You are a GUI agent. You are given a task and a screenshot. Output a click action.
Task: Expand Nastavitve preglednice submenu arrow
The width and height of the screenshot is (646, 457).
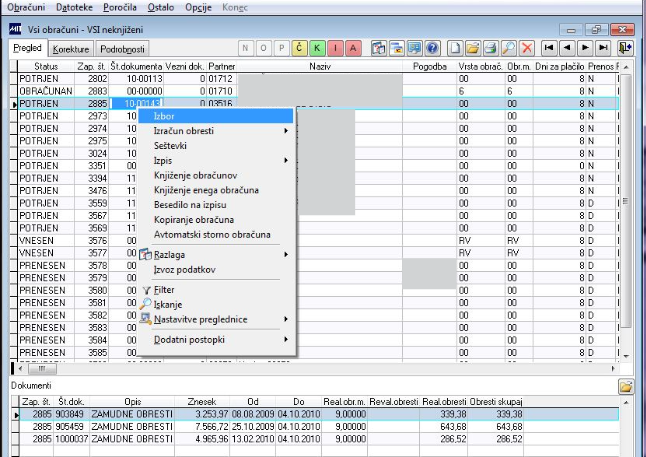[286, 319]
